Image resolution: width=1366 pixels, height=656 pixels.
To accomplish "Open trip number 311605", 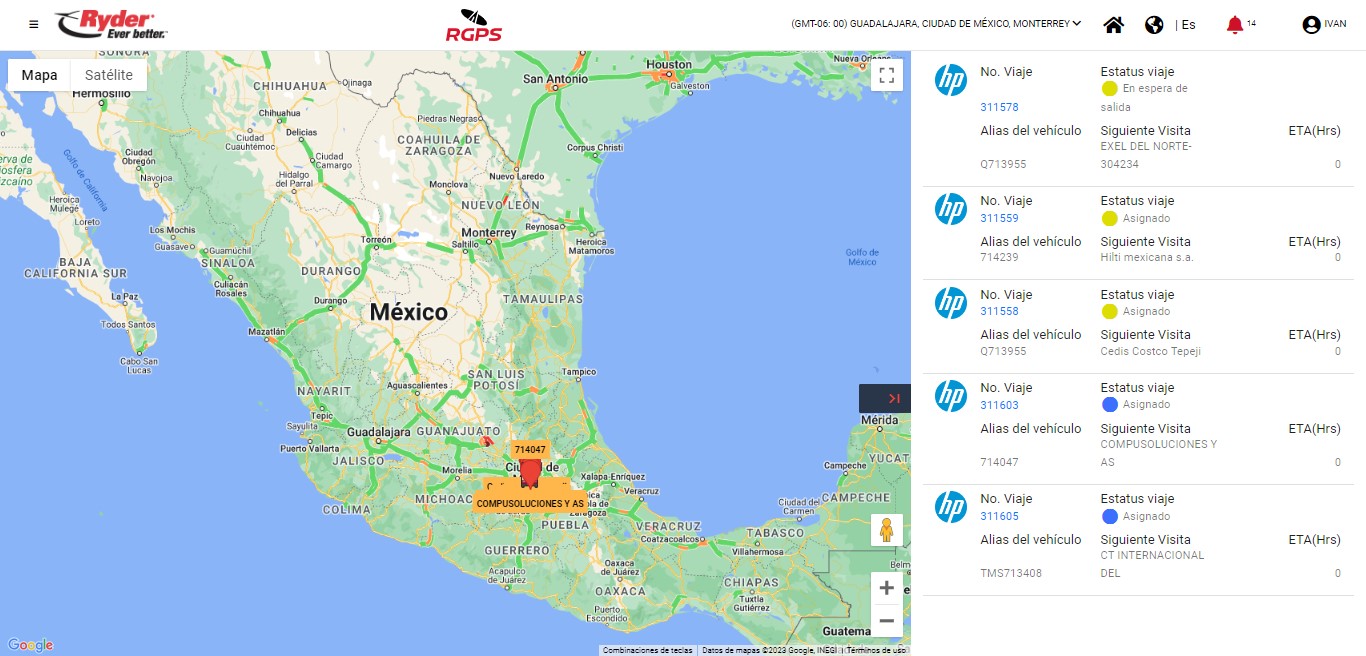I will [x=999, y=516].
